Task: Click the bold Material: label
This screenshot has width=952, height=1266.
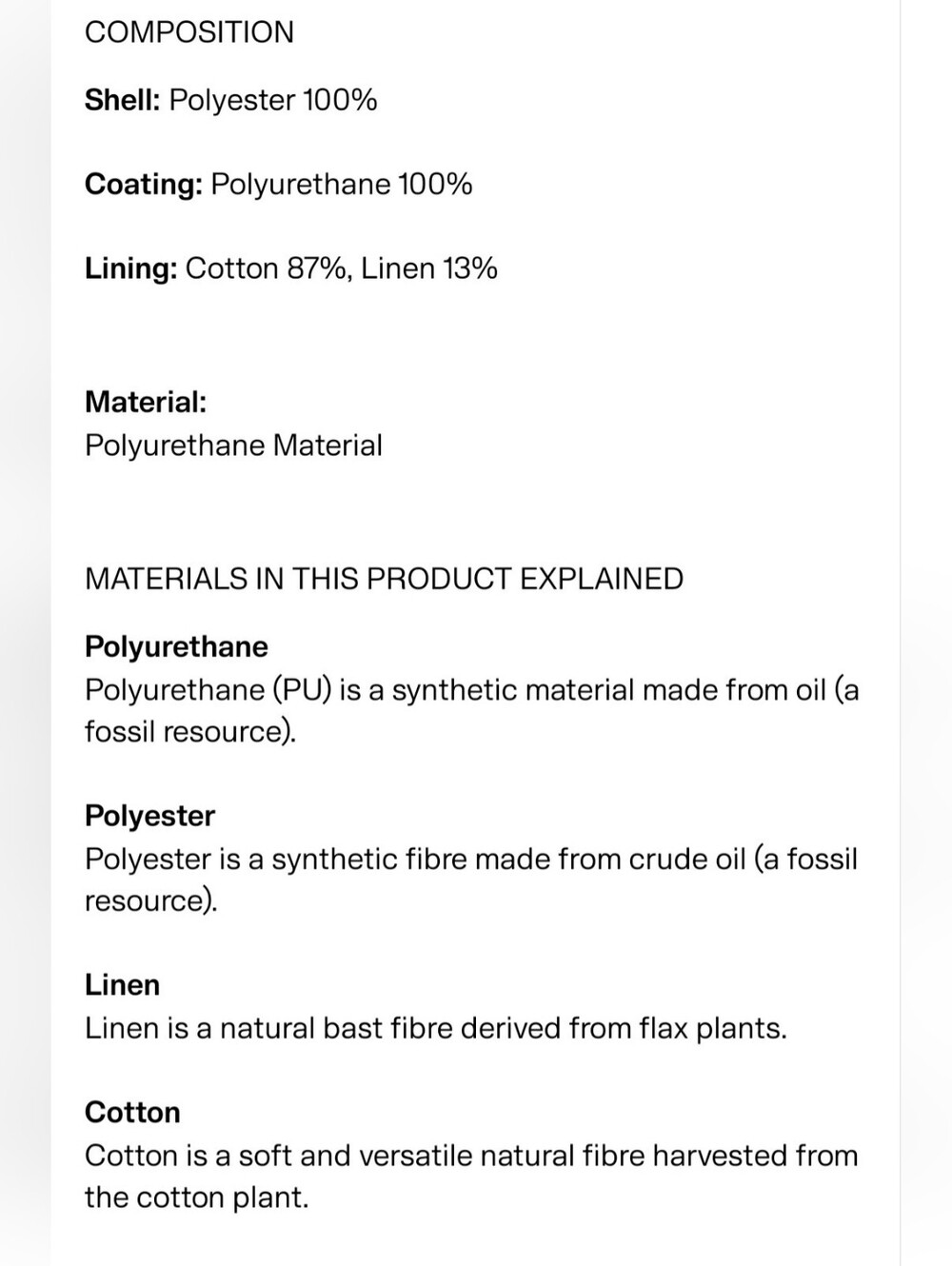Action: [146, 402]
